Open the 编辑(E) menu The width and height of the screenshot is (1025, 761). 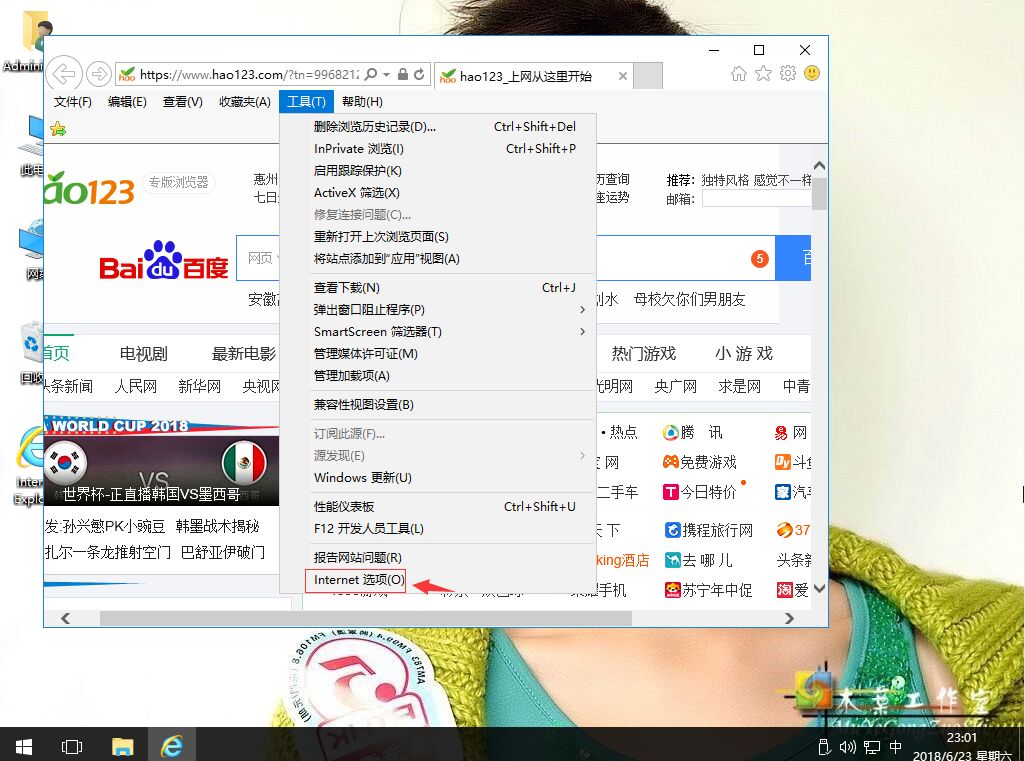point(127,101)
